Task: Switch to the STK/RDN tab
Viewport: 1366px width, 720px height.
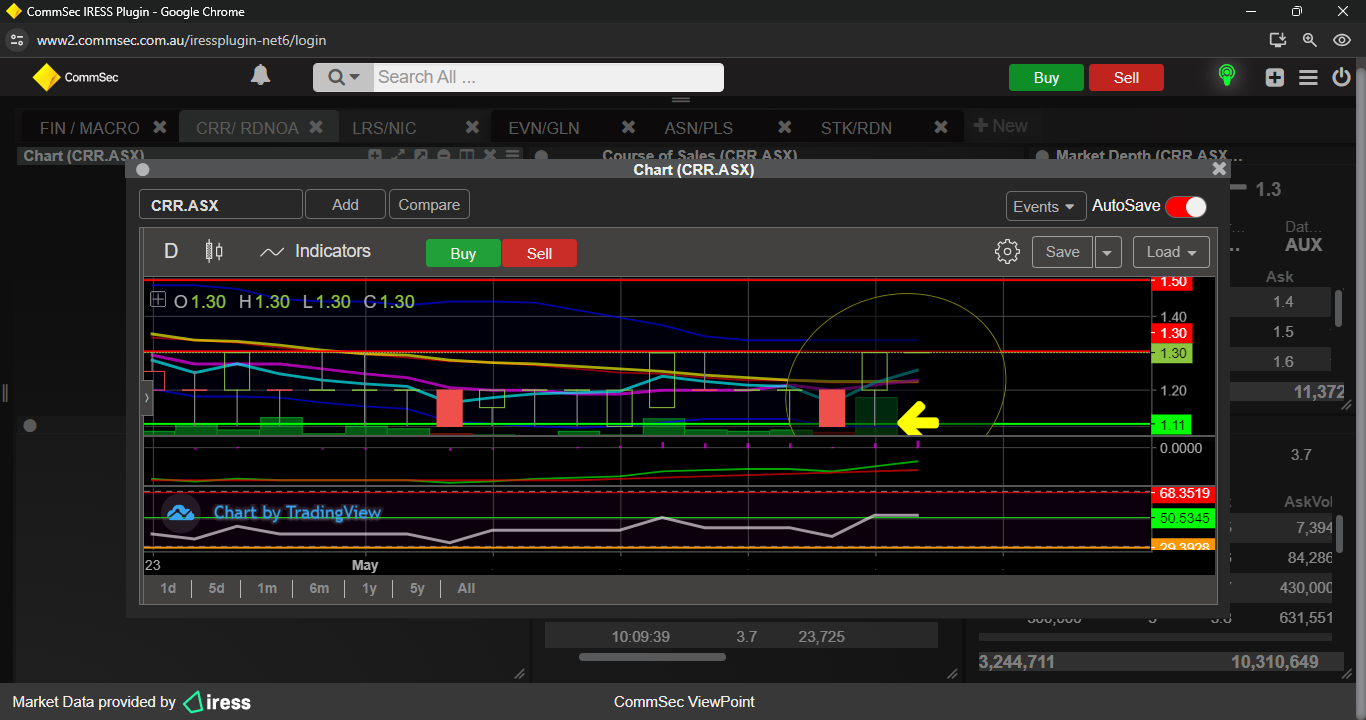Action: (x=856, y=128)
